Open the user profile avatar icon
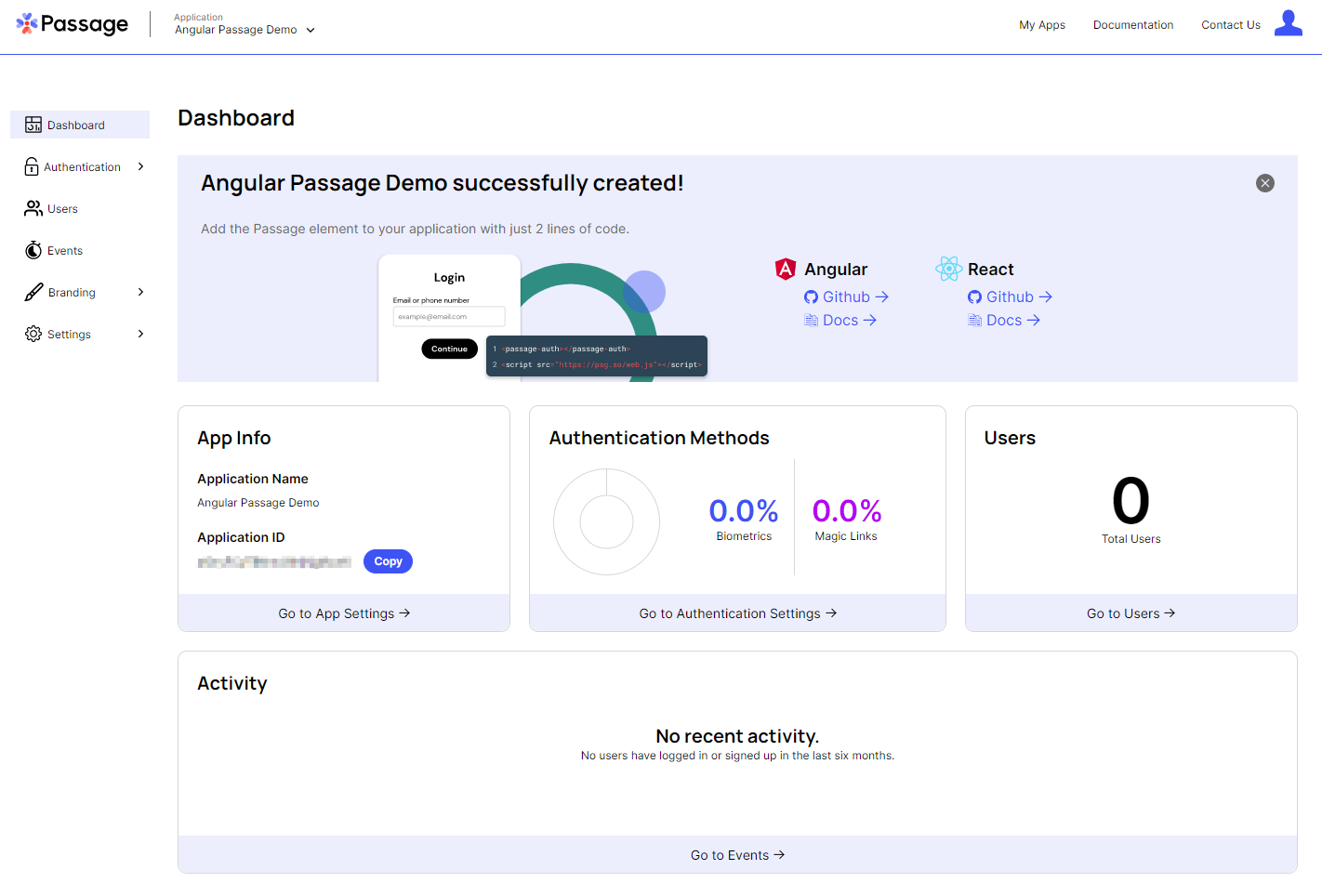The height and width of the screenshot is (896, 1322). click(1288, 23)
